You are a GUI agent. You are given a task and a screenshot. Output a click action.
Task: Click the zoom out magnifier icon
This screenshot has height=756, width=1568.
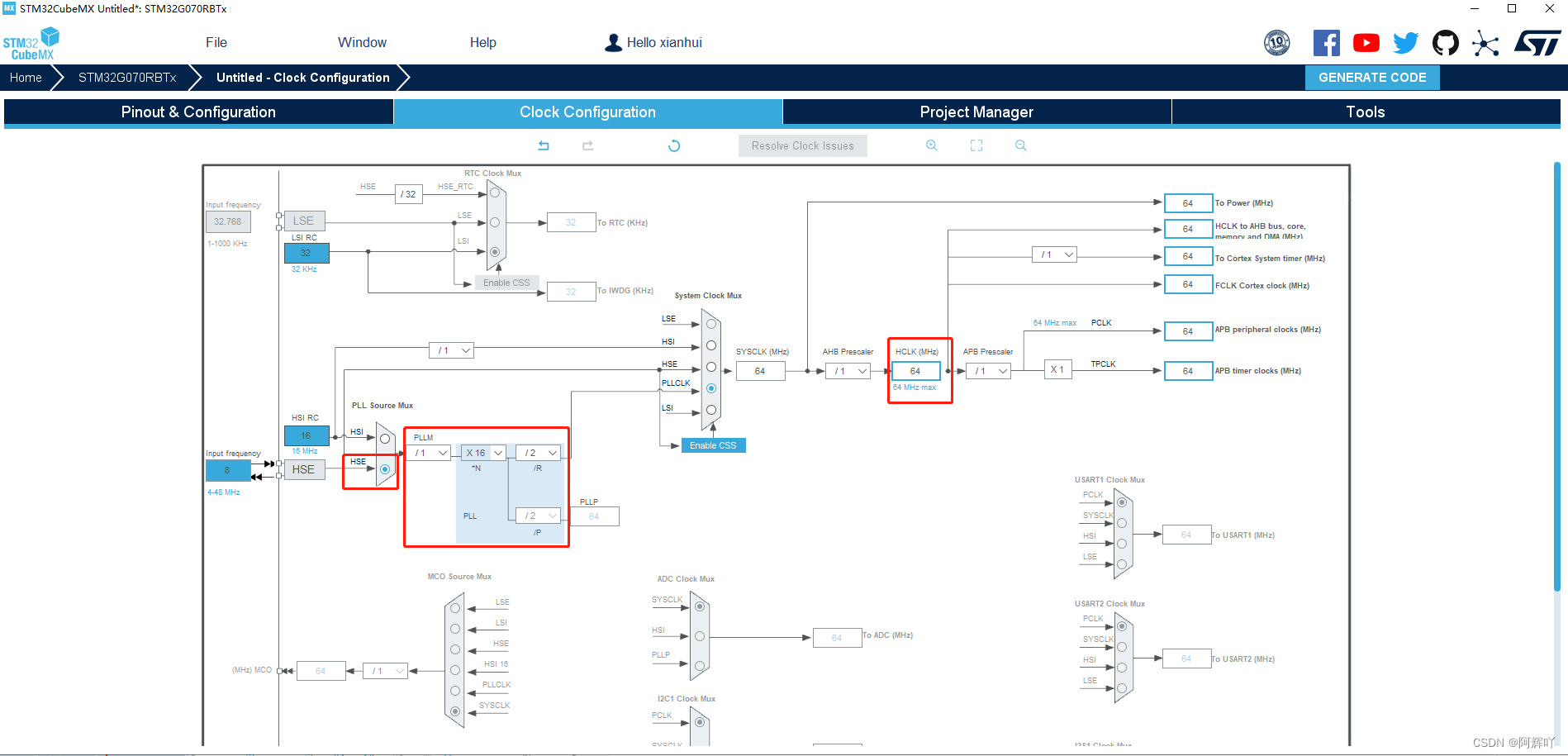tap(1021, 145)
